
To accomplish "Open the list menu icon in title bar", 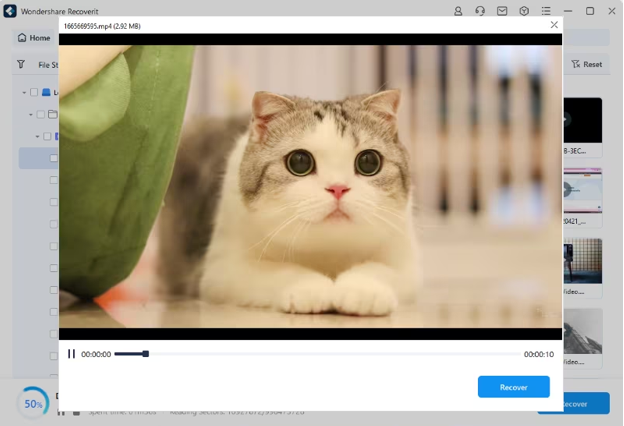I will point(546,11).
